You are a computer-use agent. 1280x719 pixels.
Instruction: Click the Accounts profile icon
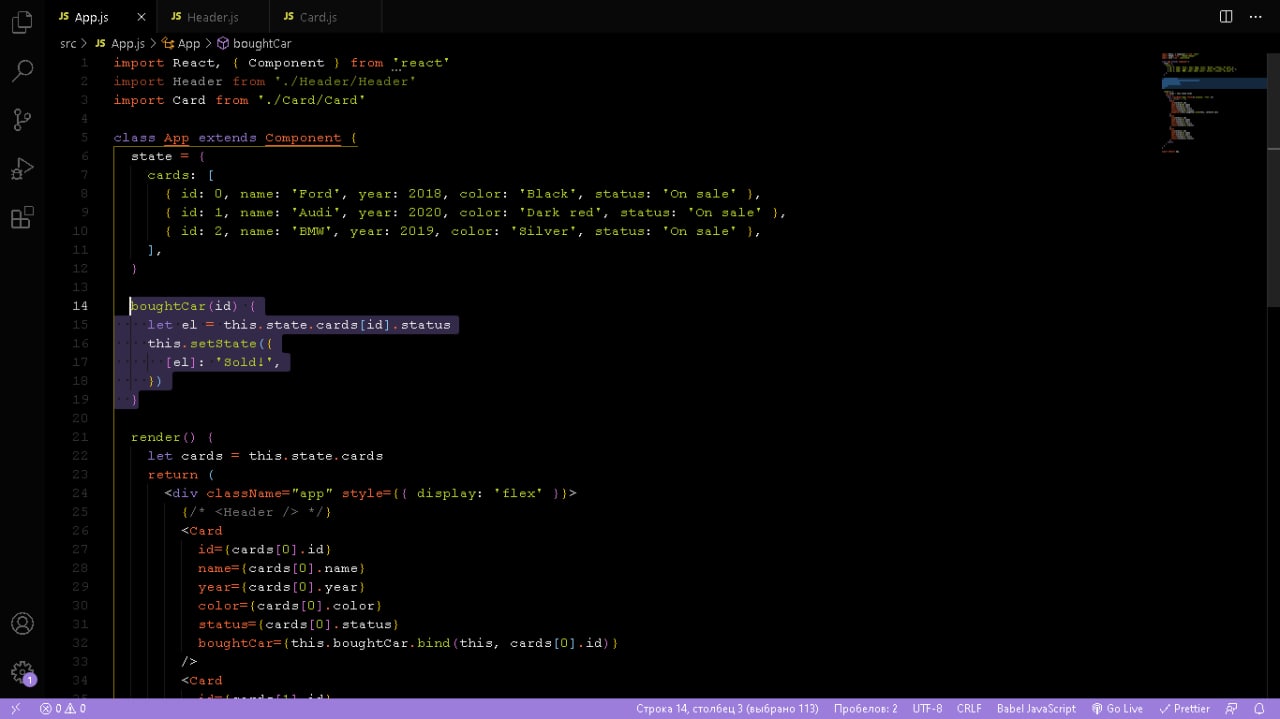pos(22,624)
